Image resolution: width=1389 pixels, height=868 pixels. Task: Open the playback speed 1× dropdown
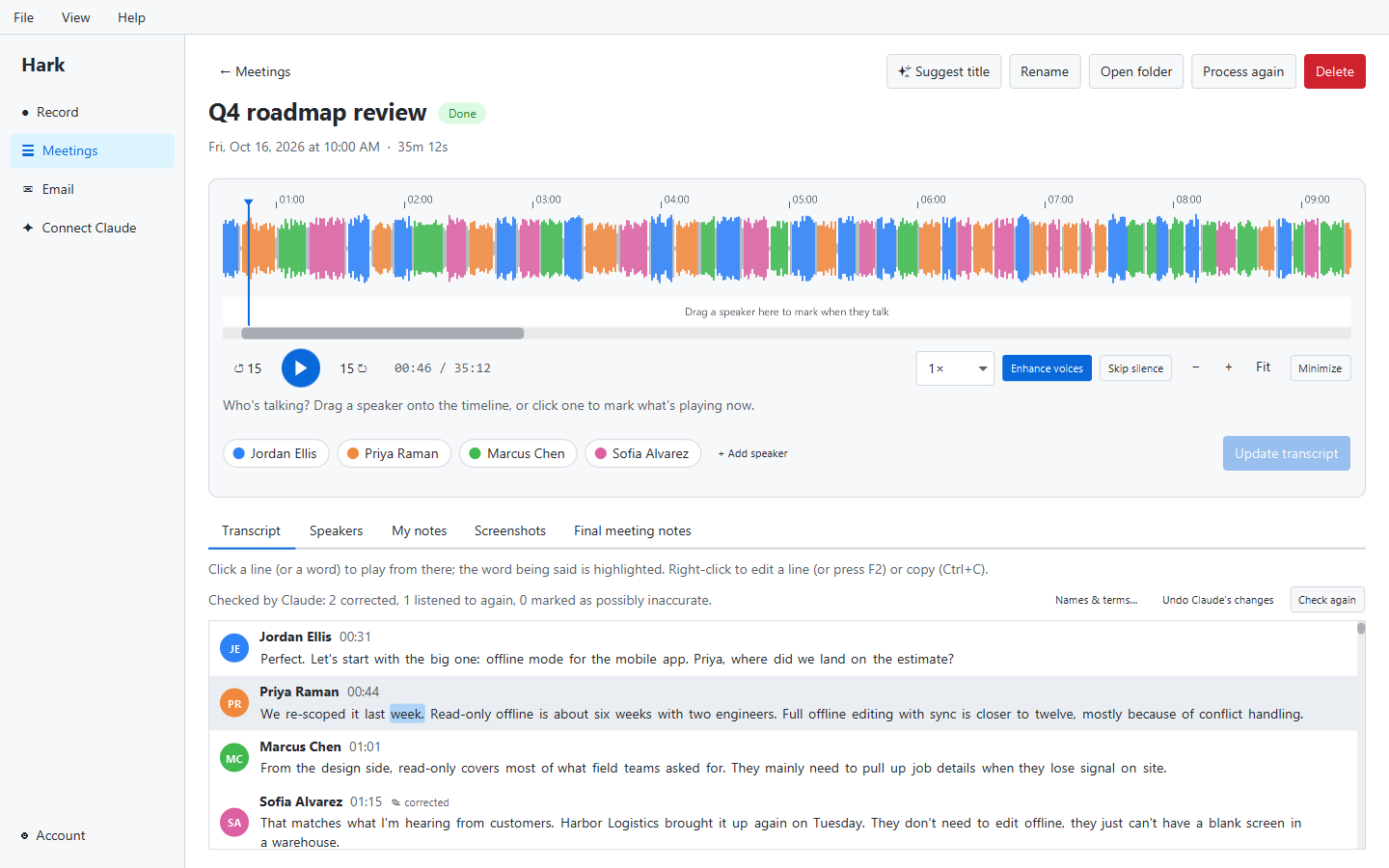coord(955,368)
